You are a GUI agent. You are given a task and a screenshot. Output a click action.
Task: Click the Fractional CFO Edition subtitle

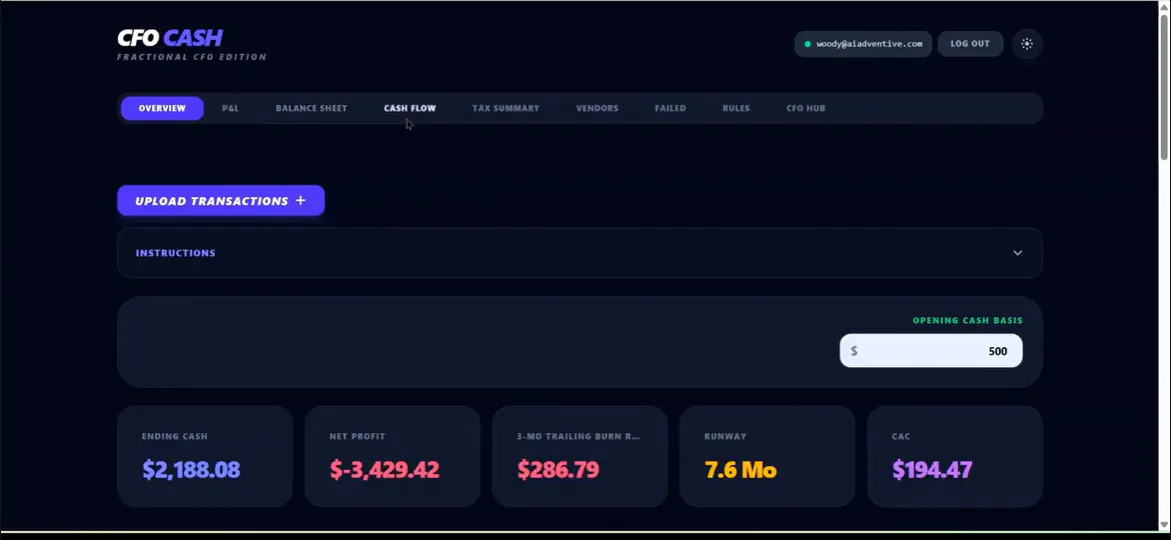(x=192, y=58)
